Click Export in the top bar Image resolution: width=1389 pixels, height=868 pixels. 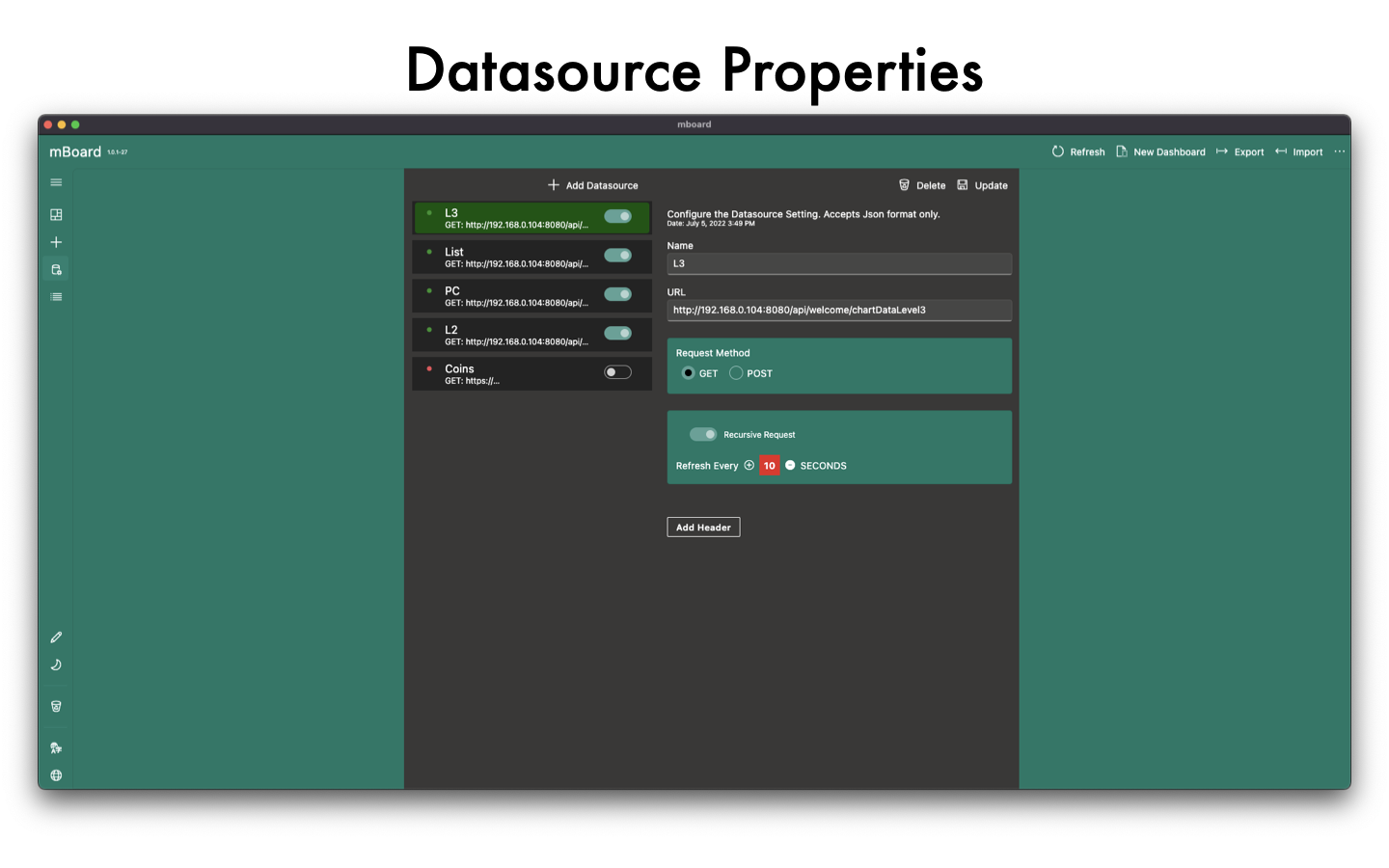pos(1239,151)
